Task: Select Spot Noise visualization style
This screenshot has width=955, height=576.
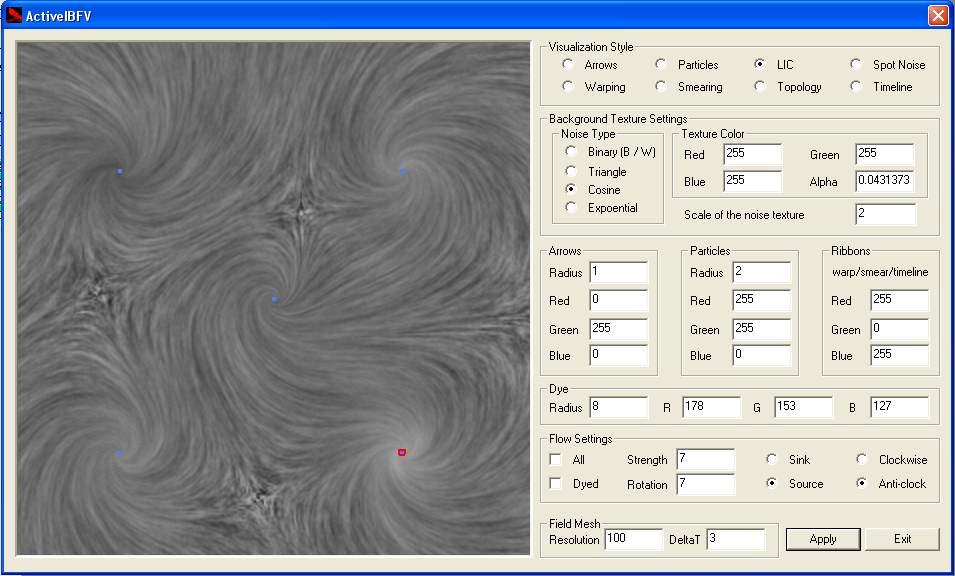Action: [856, 65]
